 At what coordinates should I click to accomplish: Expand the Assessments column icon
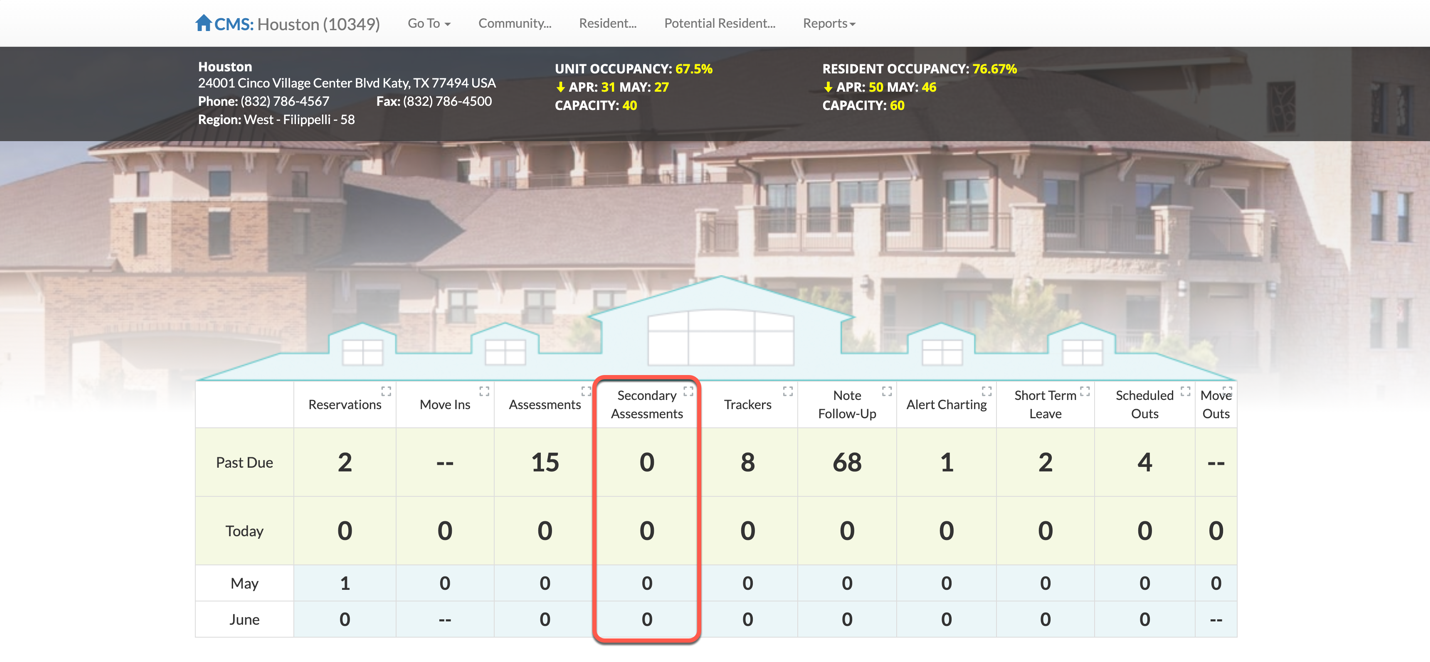pos(586,391)
